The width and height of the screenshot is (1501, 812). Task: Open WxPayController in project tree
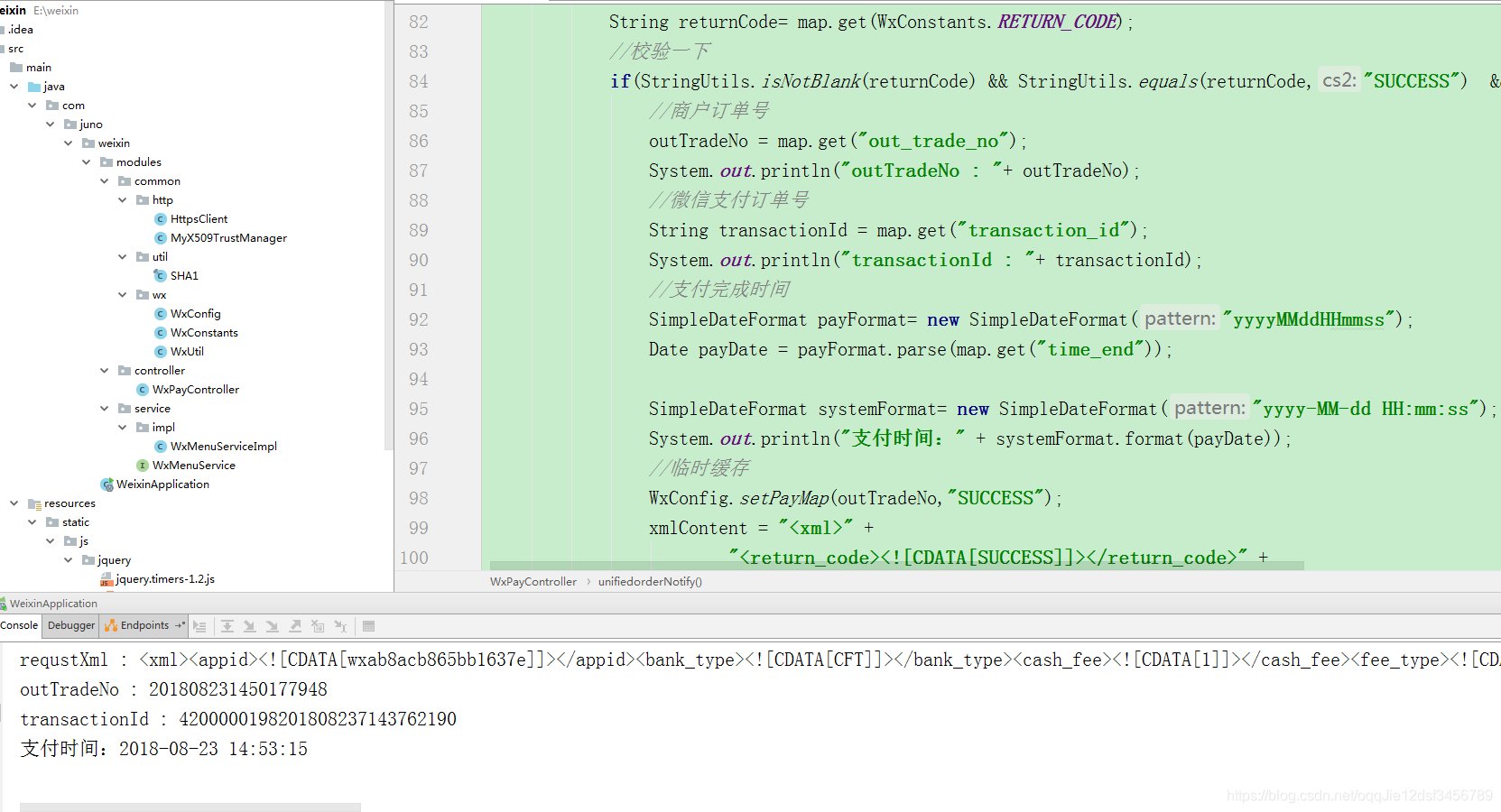click(196, 390)
